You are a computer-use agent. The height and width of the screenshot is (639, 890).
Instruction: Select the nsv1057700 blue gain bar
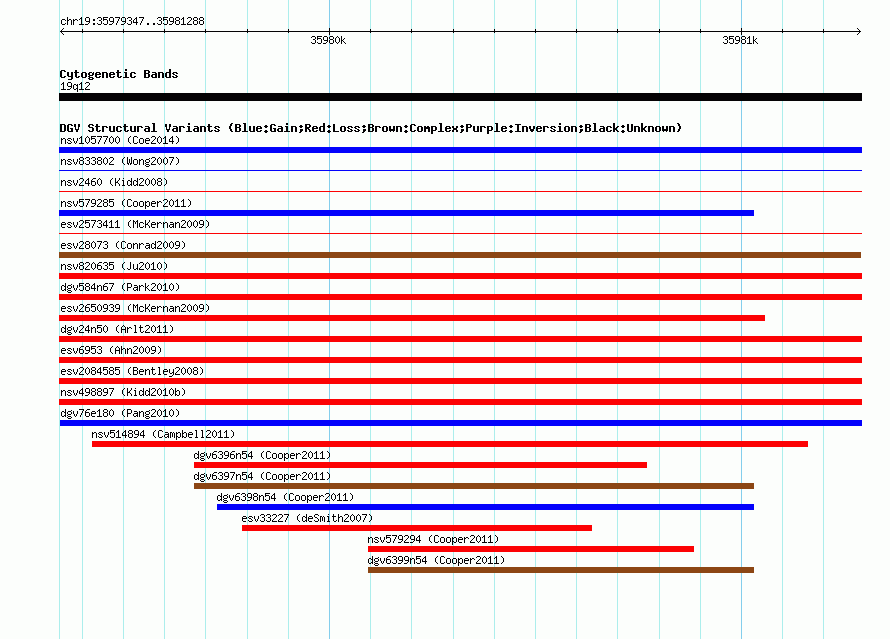point(460,150)
